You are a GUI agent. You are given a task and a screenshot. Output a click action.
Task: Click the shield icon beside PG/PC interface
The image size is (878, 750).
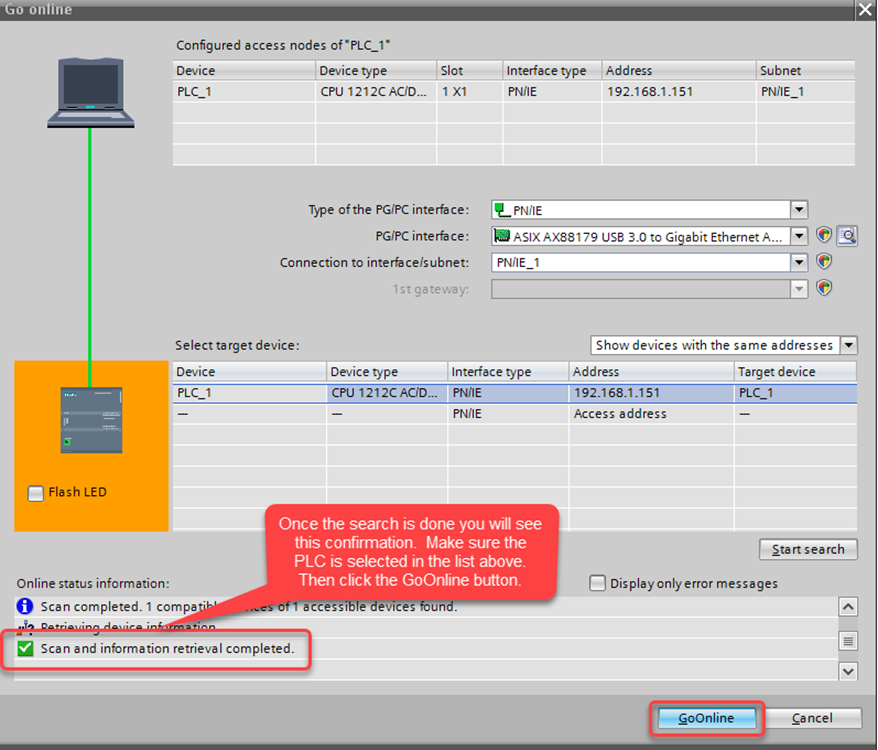[x=823, y=236]
